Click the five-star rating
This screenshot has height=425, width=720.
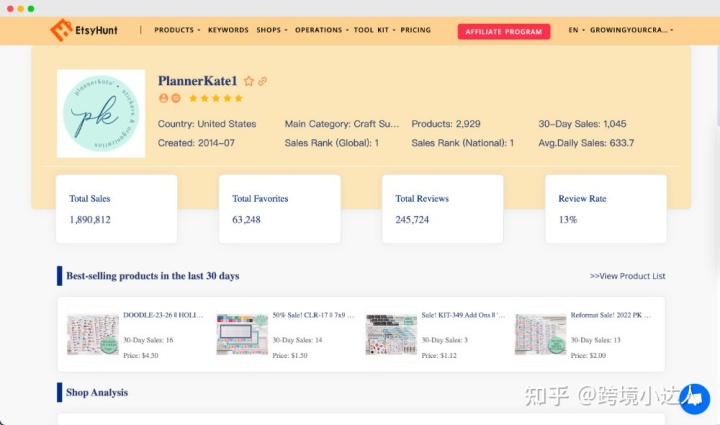(x=216, y=98)
